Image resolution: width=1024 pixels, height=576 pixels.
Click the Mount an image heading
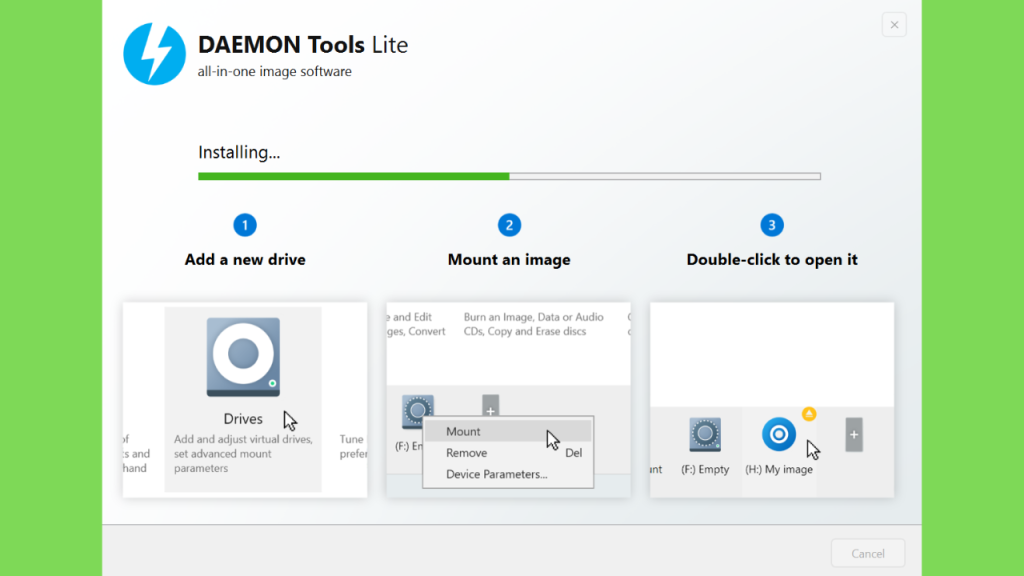coord(509,260)
